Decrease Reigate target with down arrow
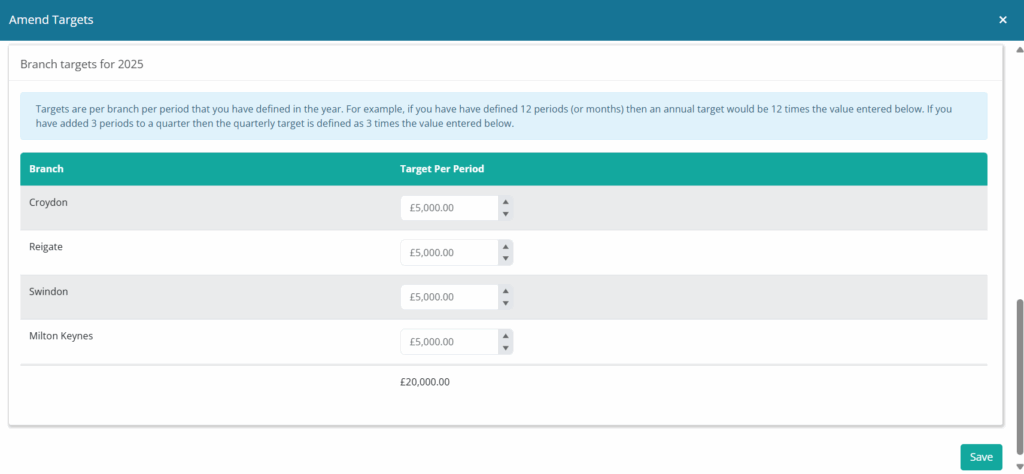The width and height of the screenshot is (1024, 474). coord(506,259)
